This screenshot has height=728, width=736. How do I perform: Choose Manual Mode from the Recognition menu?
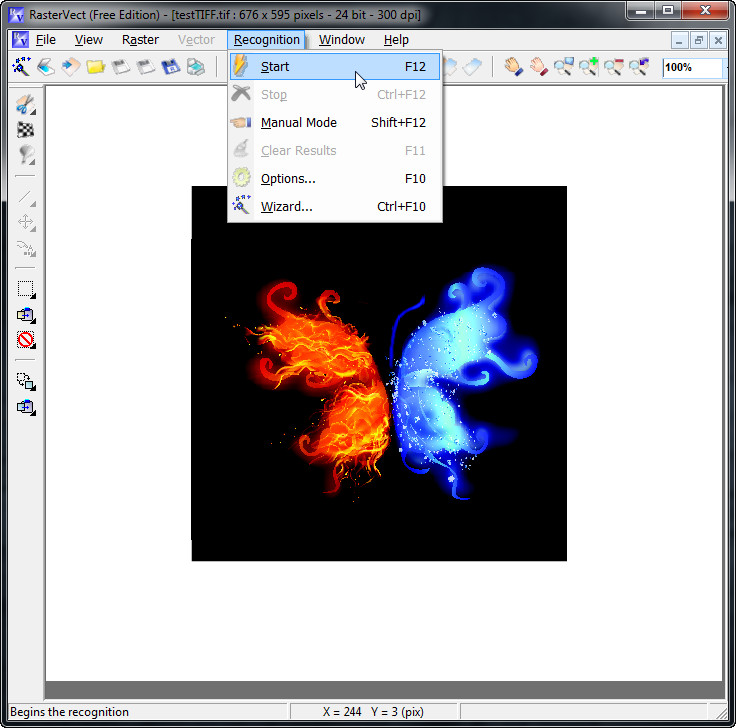[x=335, y=123]
